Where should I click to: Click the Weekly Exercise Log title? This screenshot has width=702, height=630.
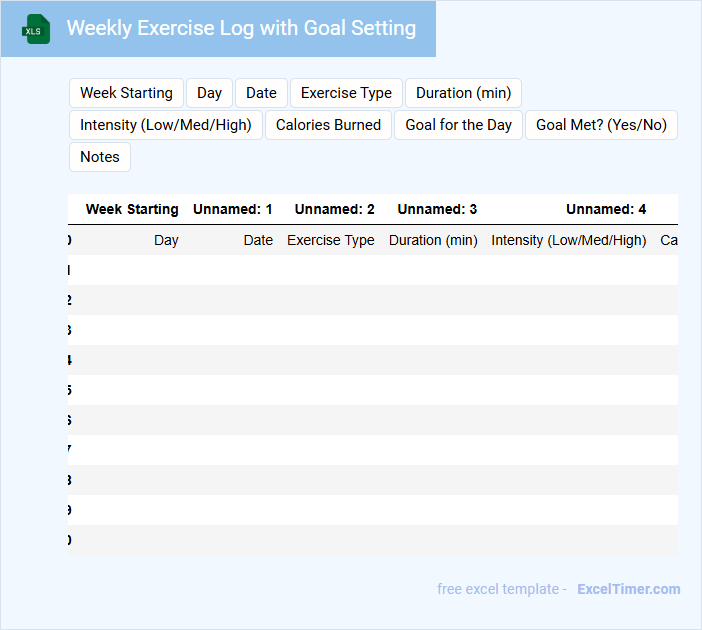coord(241,28)
